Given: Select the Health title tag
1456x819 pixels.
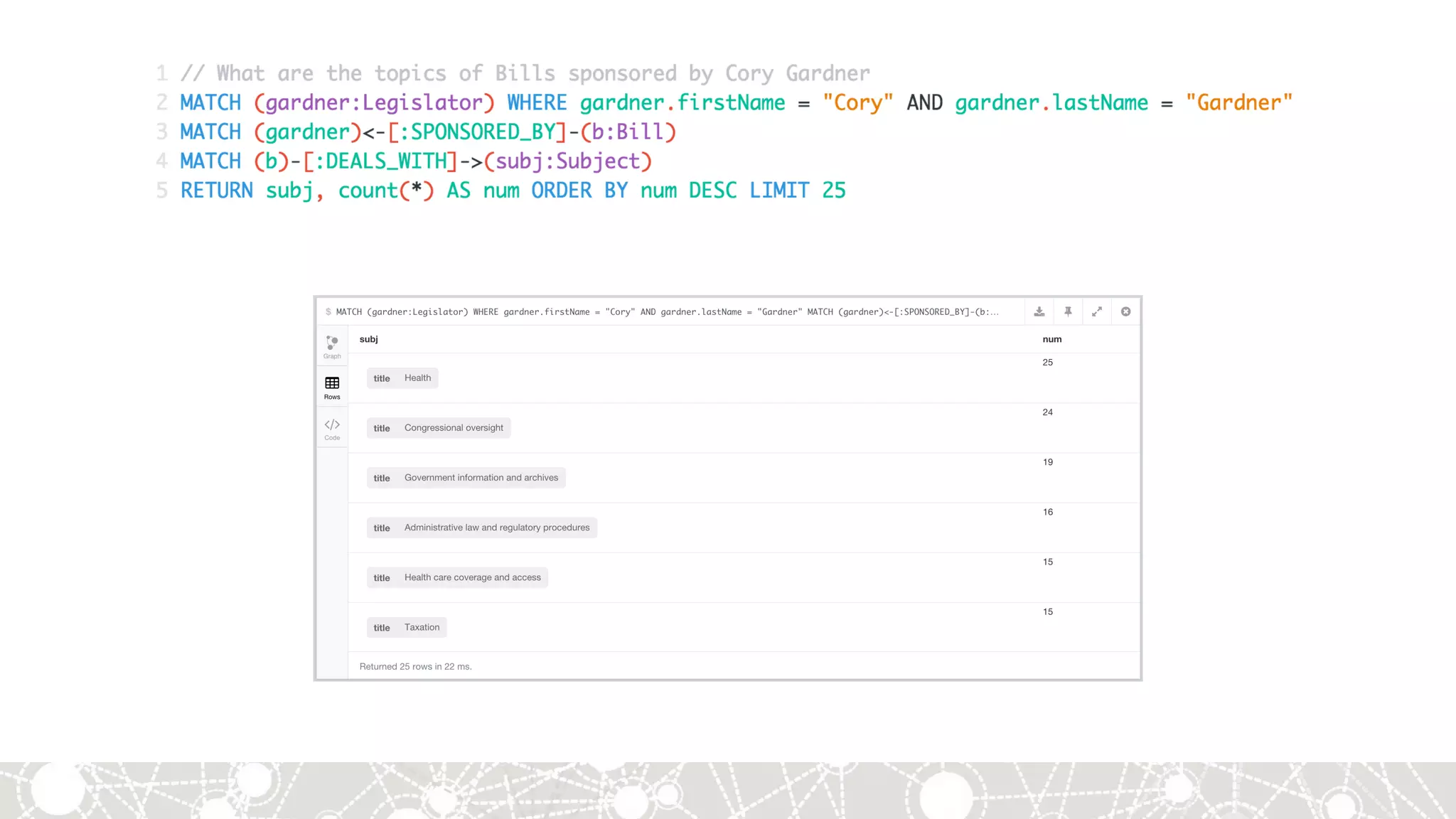Looking at the screenshot, I should tap(402, 378).
